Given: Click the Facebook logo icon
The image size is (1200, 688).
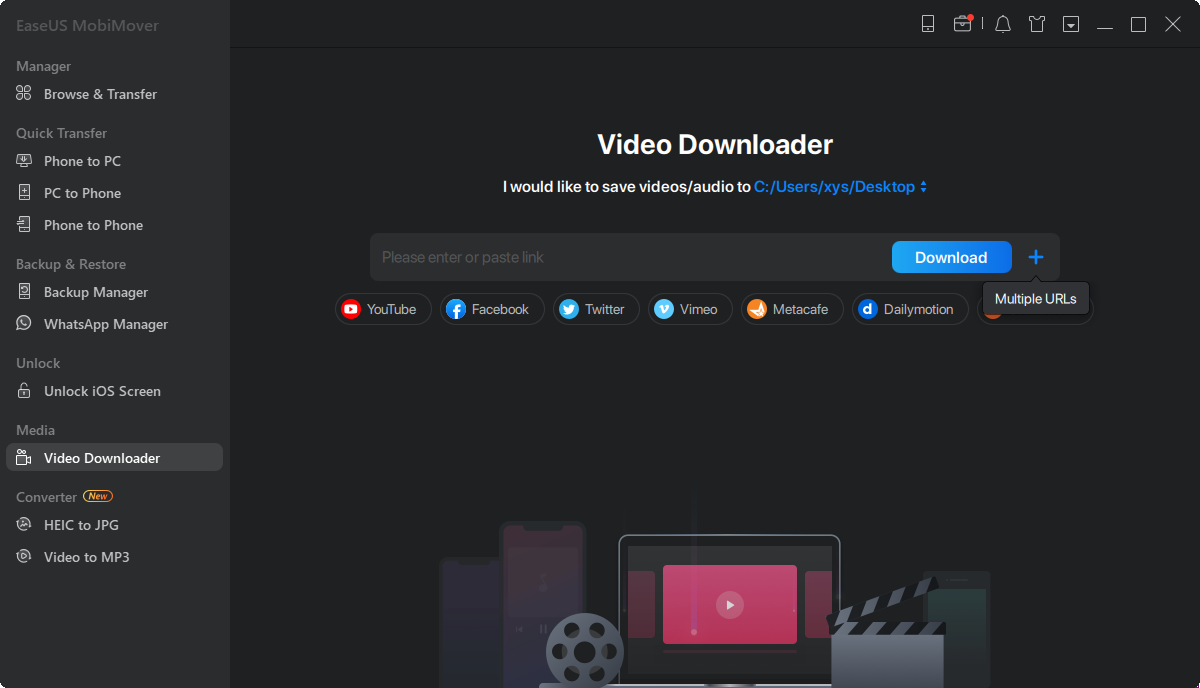Looking at the screenshot, I should pos(456,309).
